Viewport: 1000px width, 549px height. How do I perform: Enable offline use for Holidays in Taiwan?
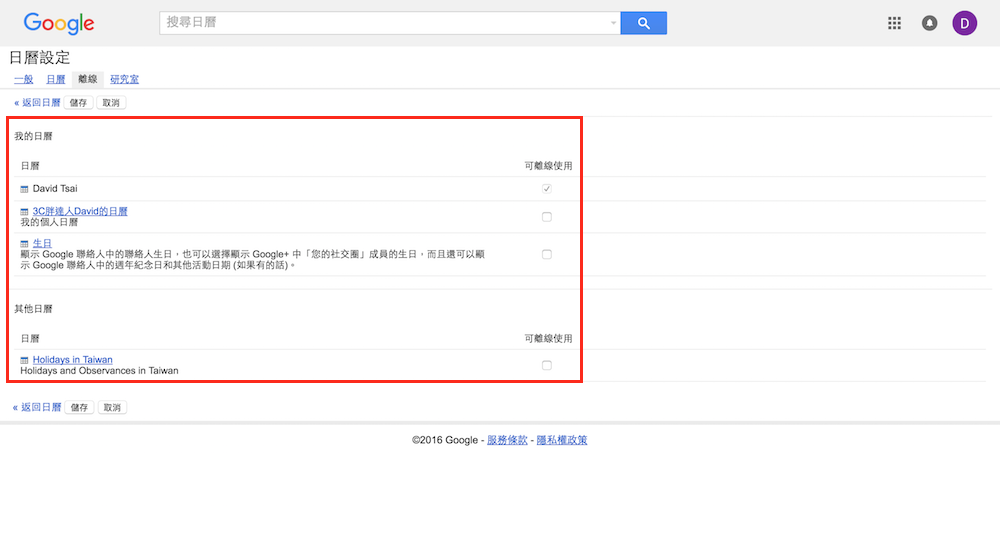point(547,365)
